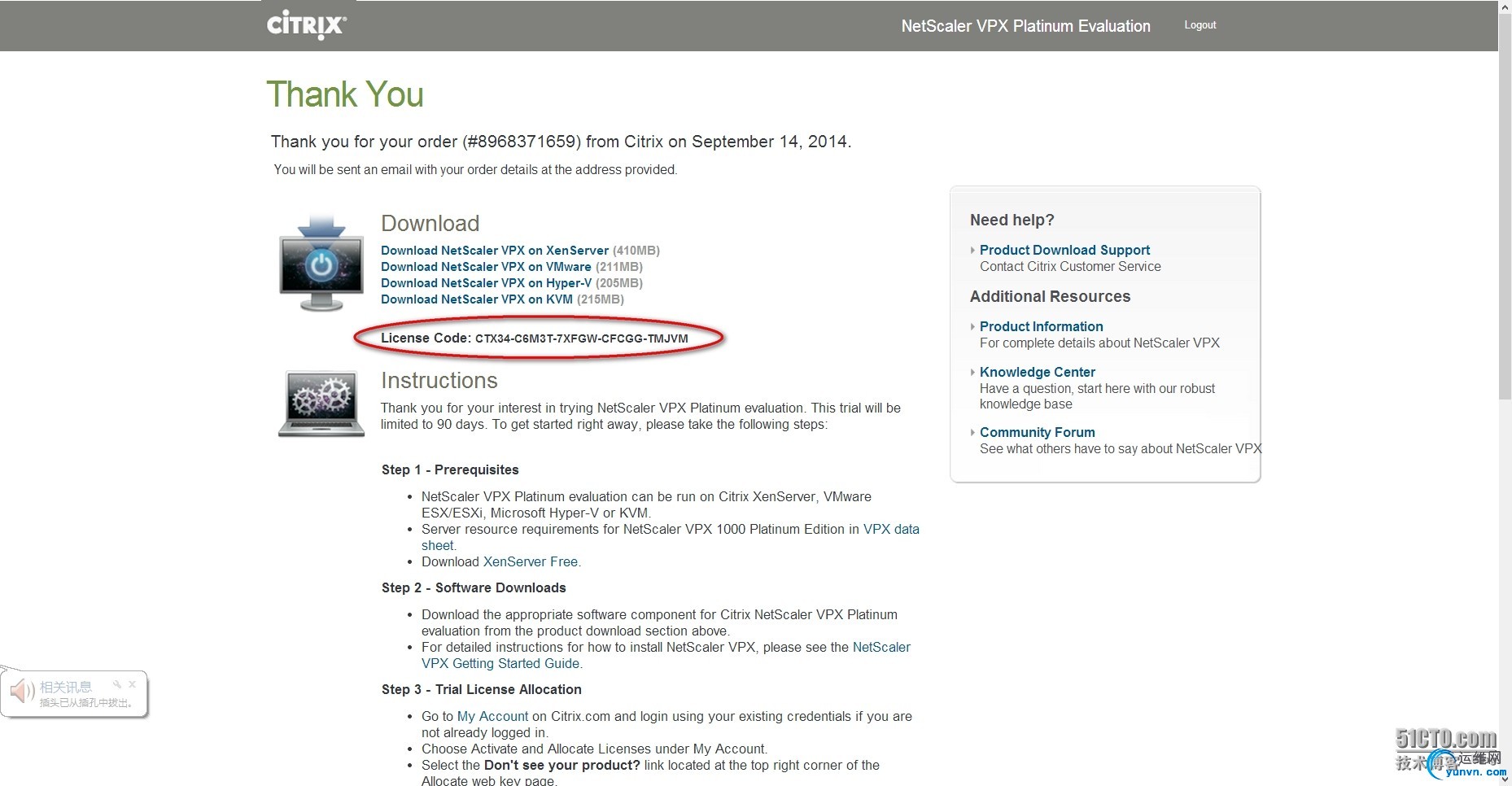
Task: Click NetScaler VPX Platinum Evaluation header title
Action: click(x=1025, y=26)
